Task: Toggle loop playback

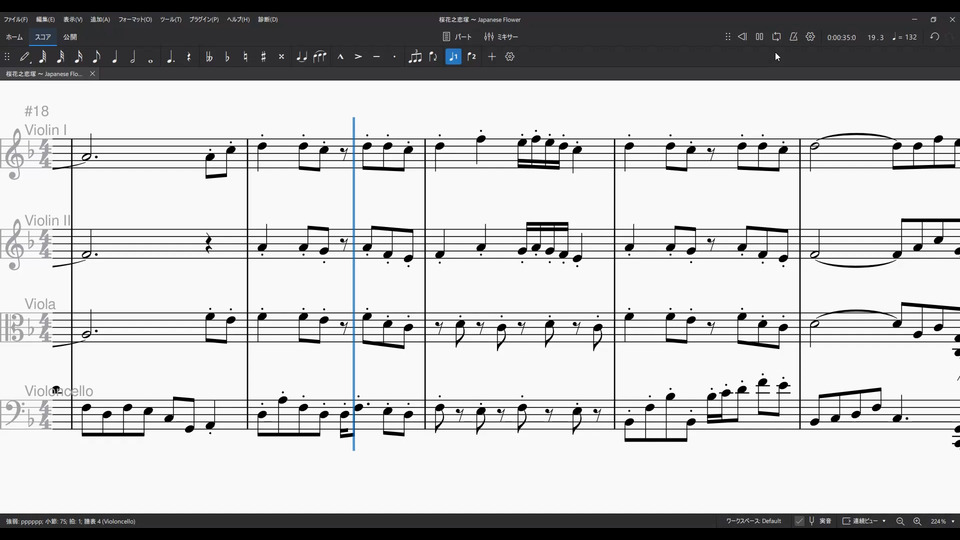Action: point(776,37)
